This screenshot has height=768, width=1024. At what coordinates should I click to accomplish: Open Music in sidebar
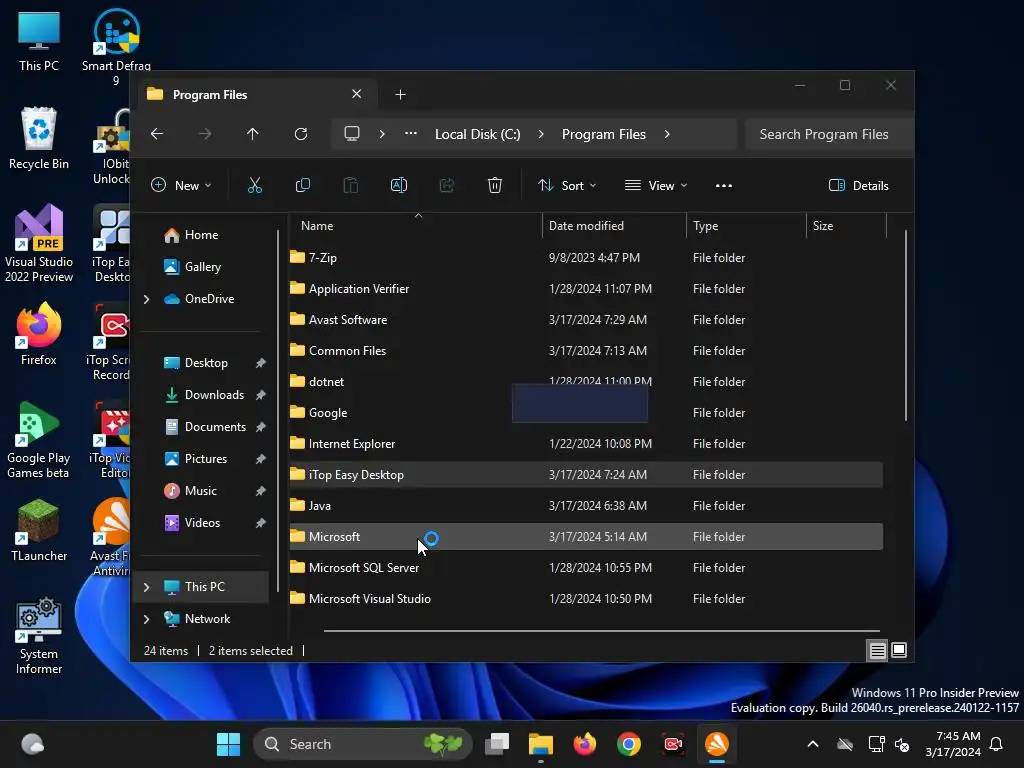[203, 491]
